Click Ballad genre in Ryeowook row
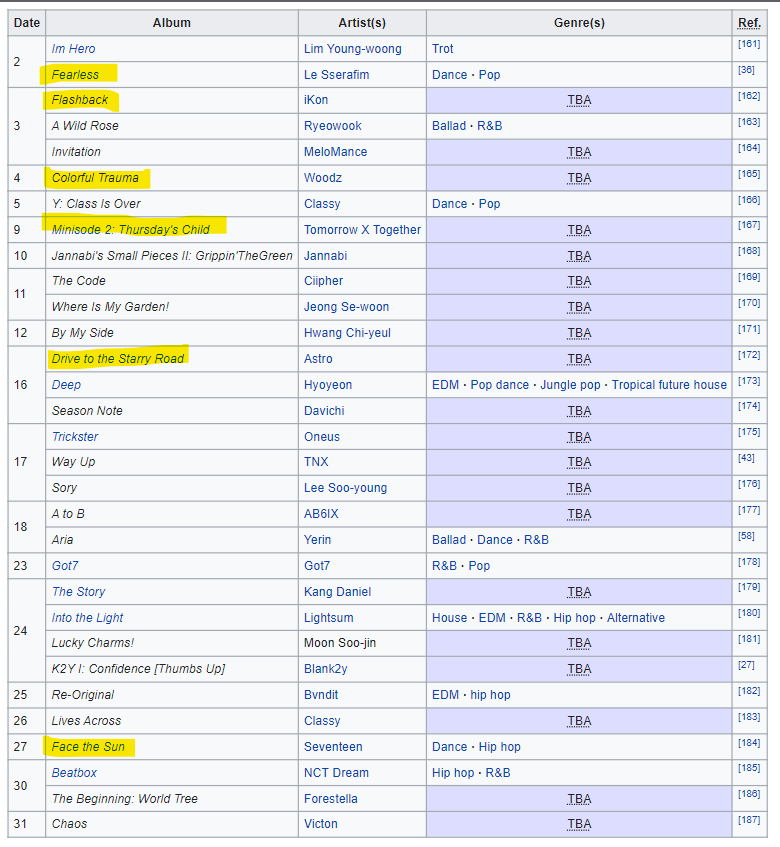The height and width of the screenshot is (847, 780). click(x=449, y=126)
